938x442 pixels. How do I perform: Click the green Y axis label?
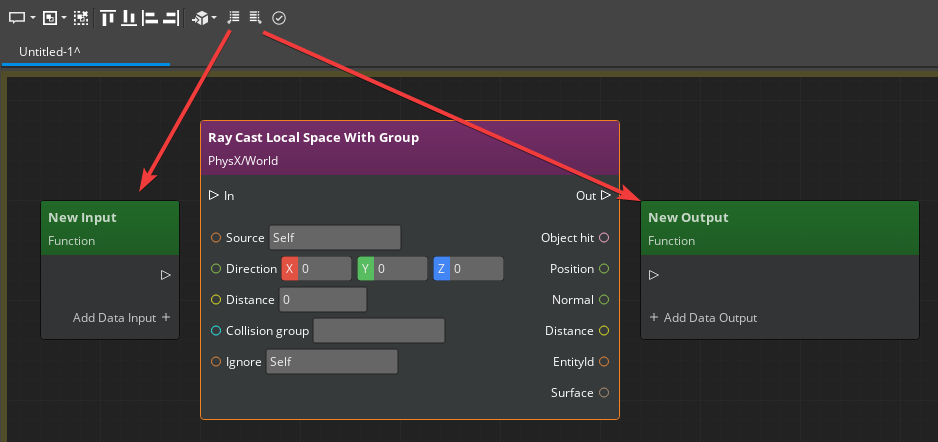pyautogui.click(x=366, y=269)
